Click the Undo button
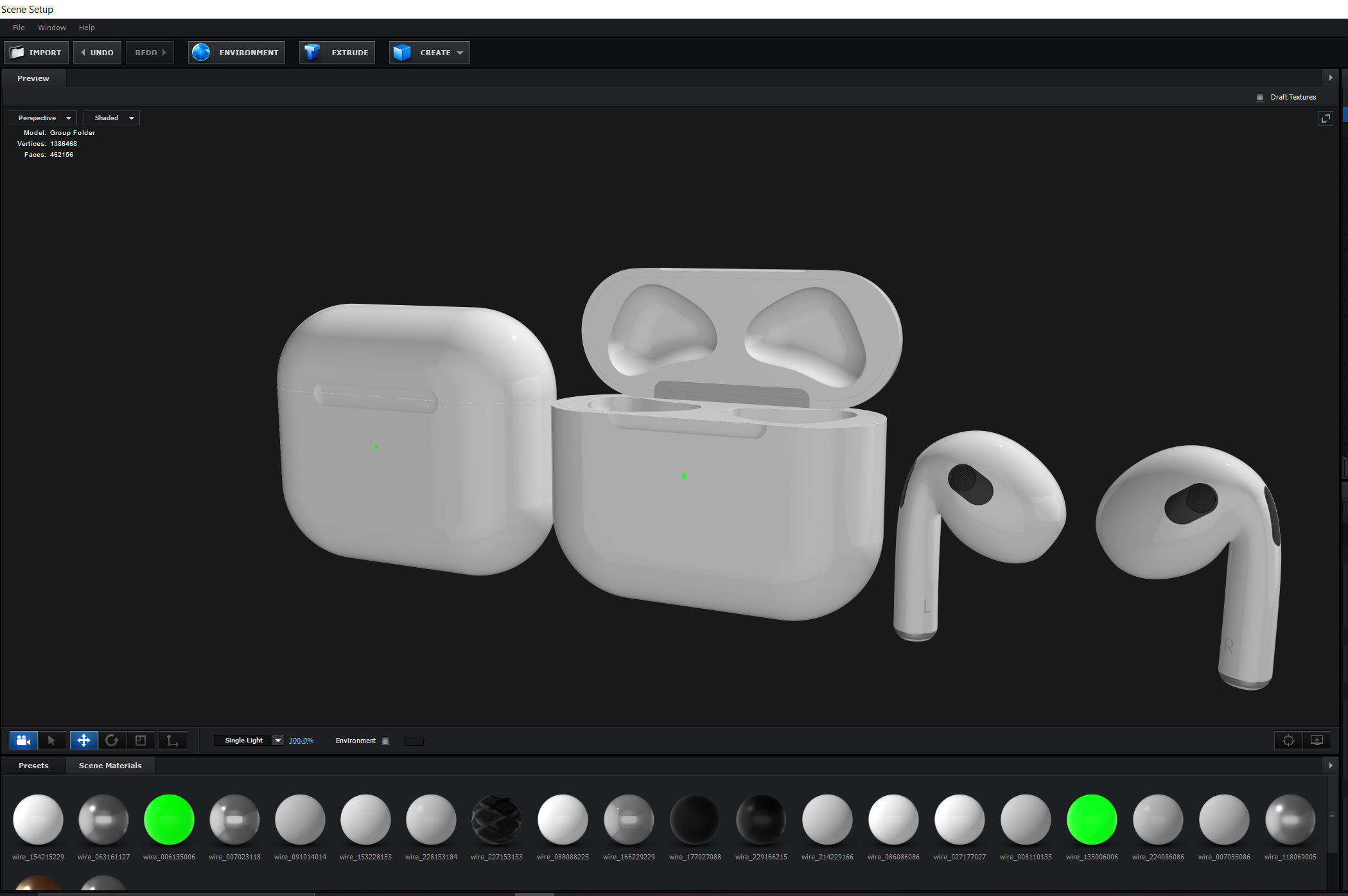1348x896 pixels. (97, 53)
